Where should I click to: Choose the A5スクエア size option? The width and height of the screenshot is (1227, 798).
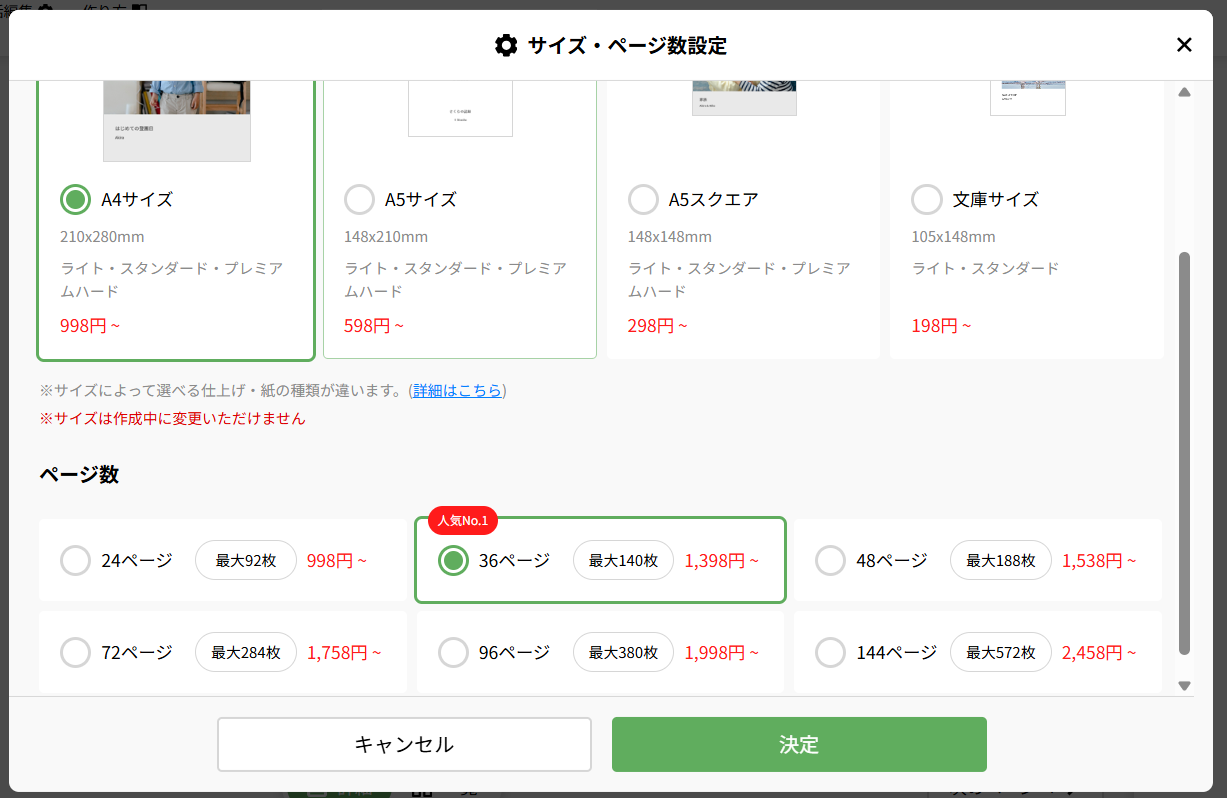(x=643, y=199)
